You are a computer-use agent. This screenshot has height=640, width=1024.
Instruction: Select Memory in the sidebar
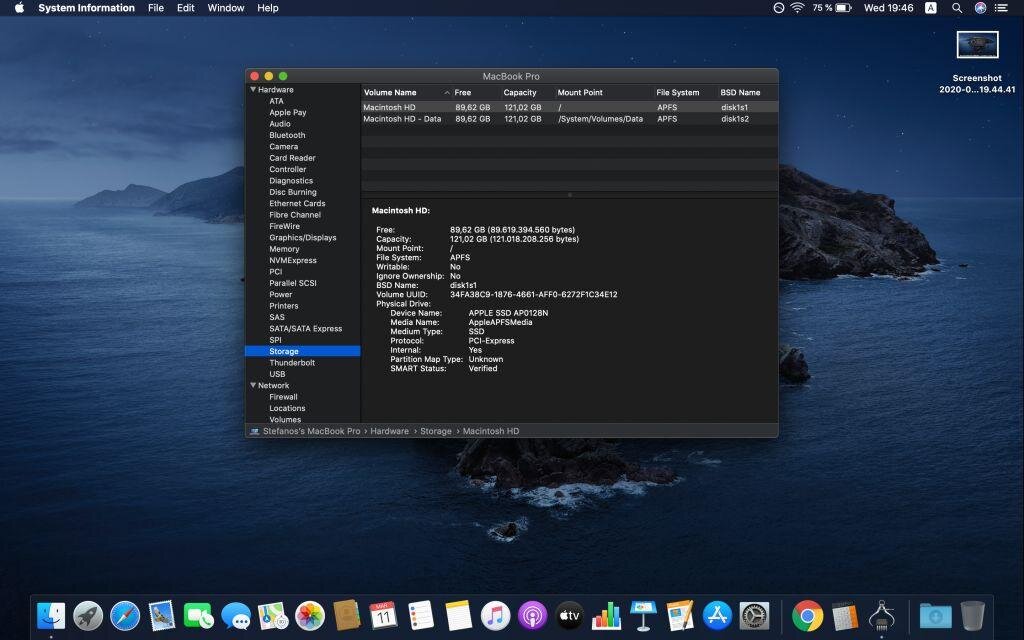pos(284,249)
